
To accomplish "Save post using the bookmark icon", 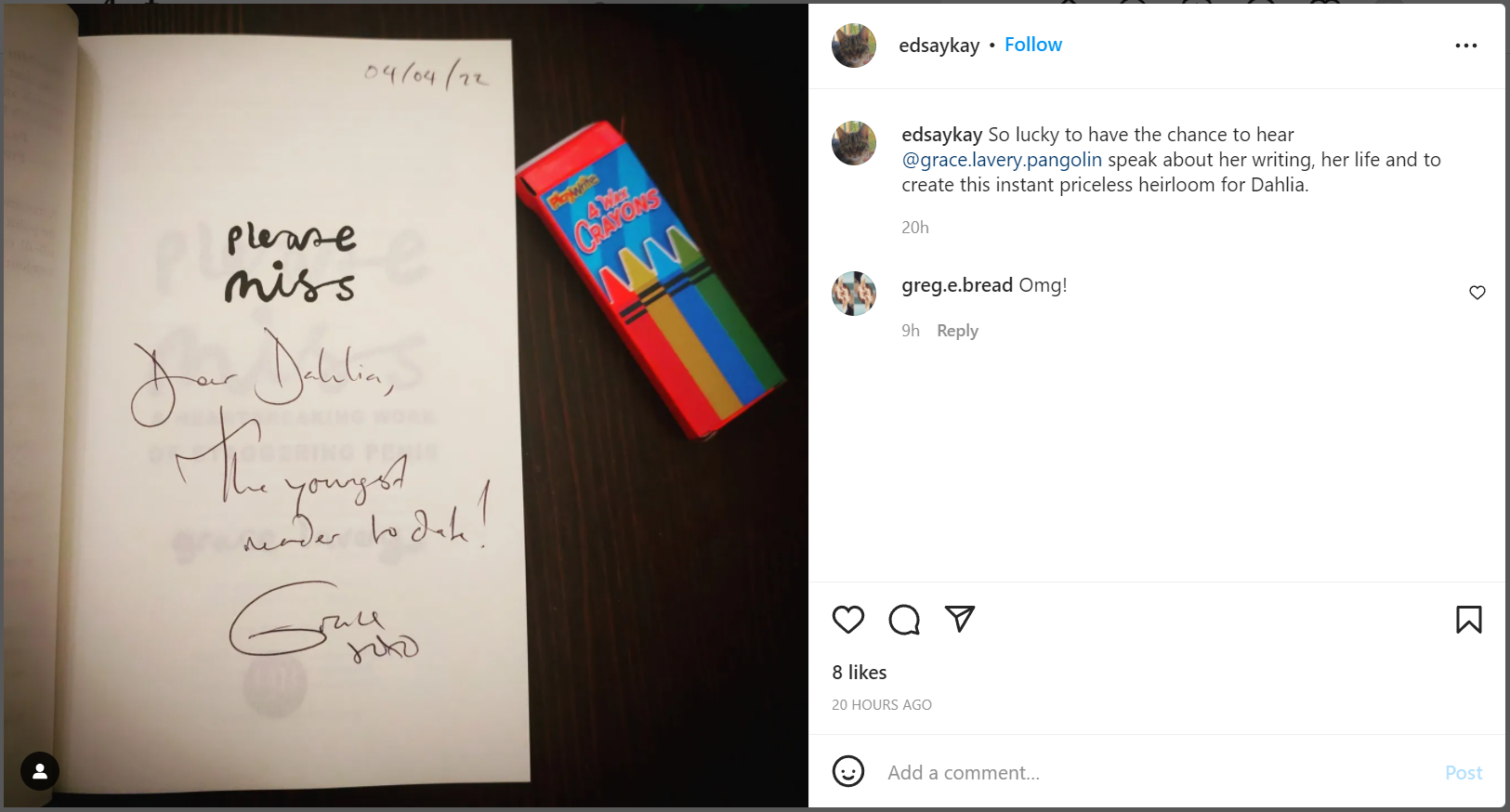I will pos(1469,620).
